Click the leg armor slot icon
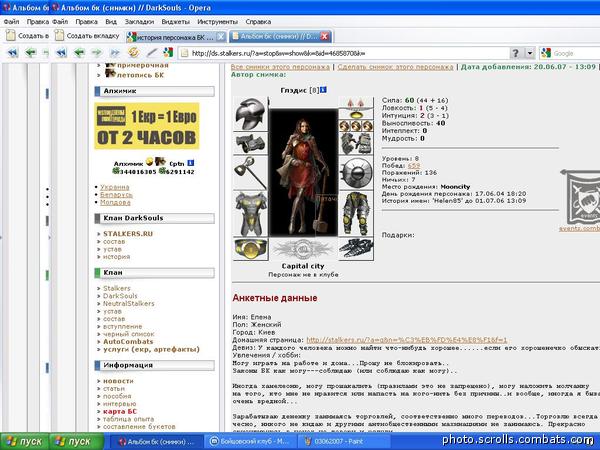The width and height of the screenshot is (600, 450). [x=356, y=214]
